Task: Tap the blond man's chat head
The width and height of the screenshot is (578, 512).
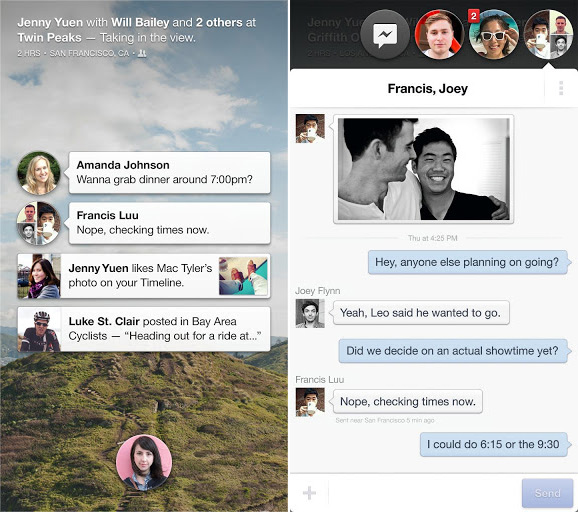Action: pos(439,35)
